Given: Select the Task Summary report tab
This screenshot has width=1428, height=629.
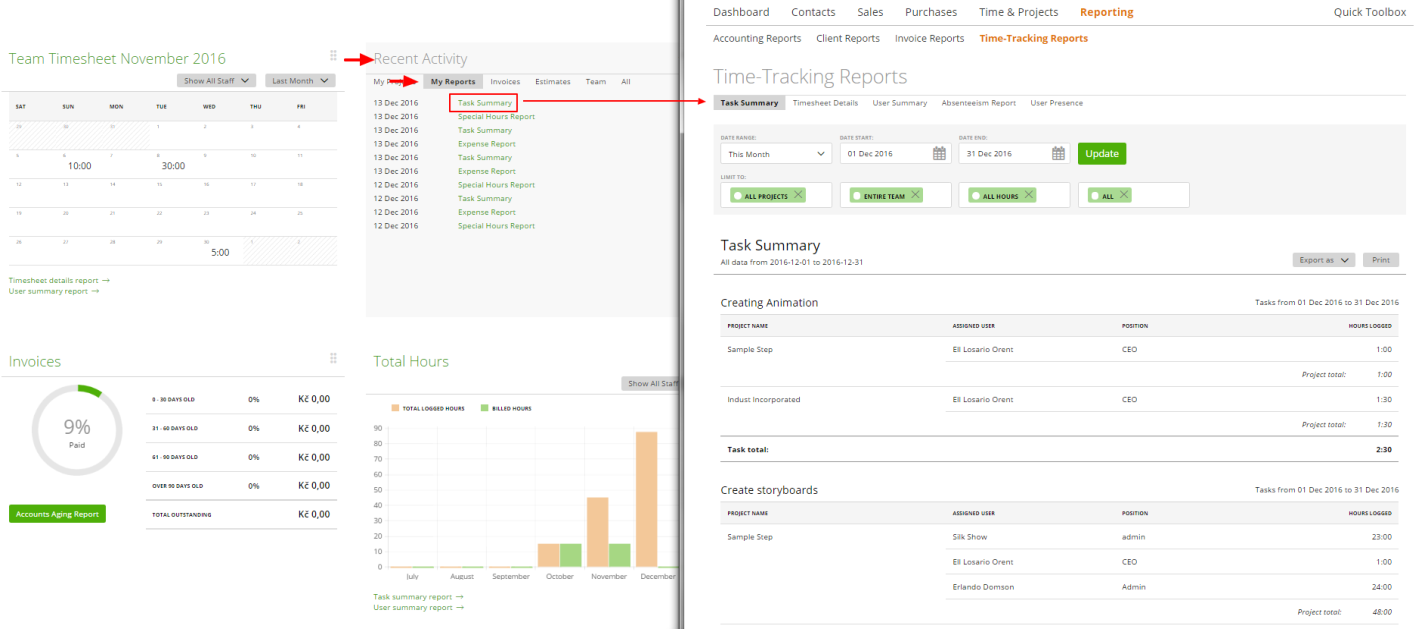Looking at the screenshot, I should tap(749, 103).
